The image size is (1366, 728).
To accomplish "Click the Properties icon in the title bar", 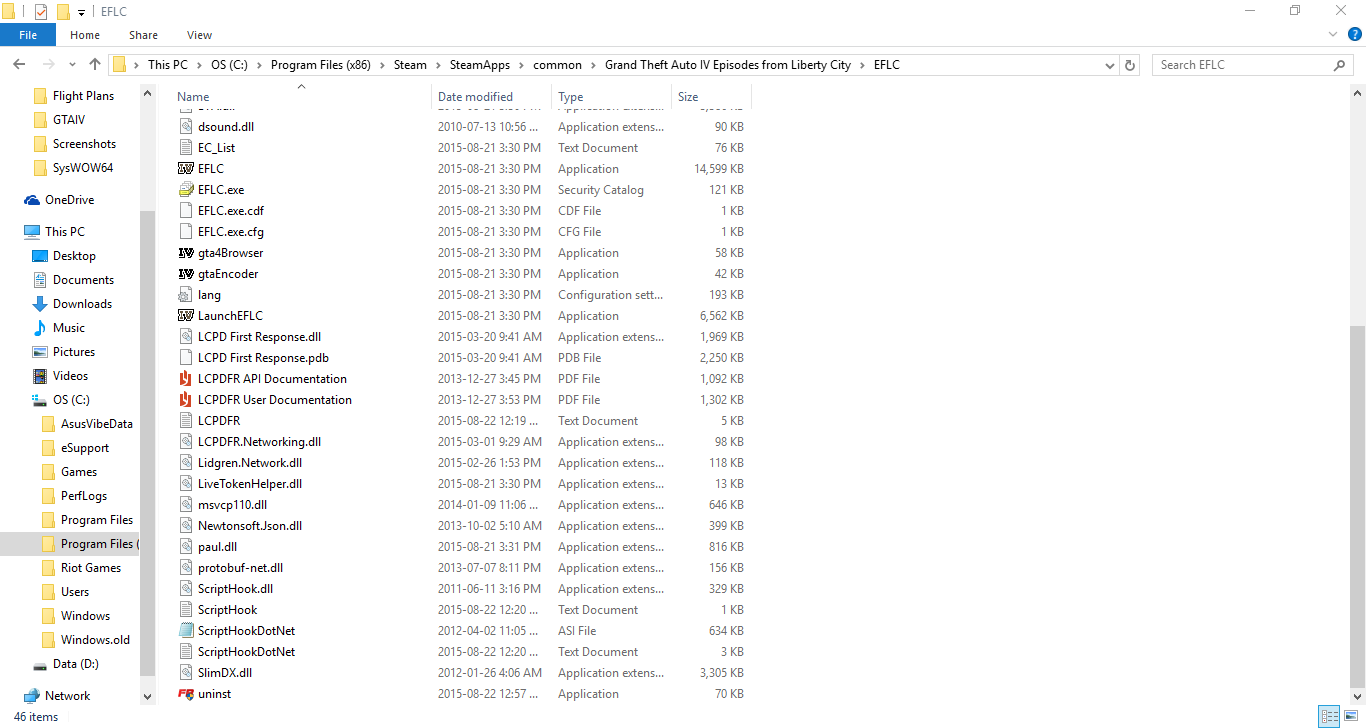I will [x=41, y=11].
